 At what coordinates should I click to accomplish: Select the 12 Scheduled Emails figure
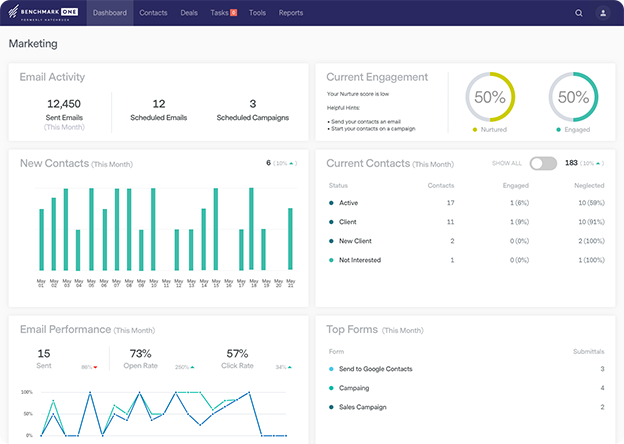click(x=159, y=104)
